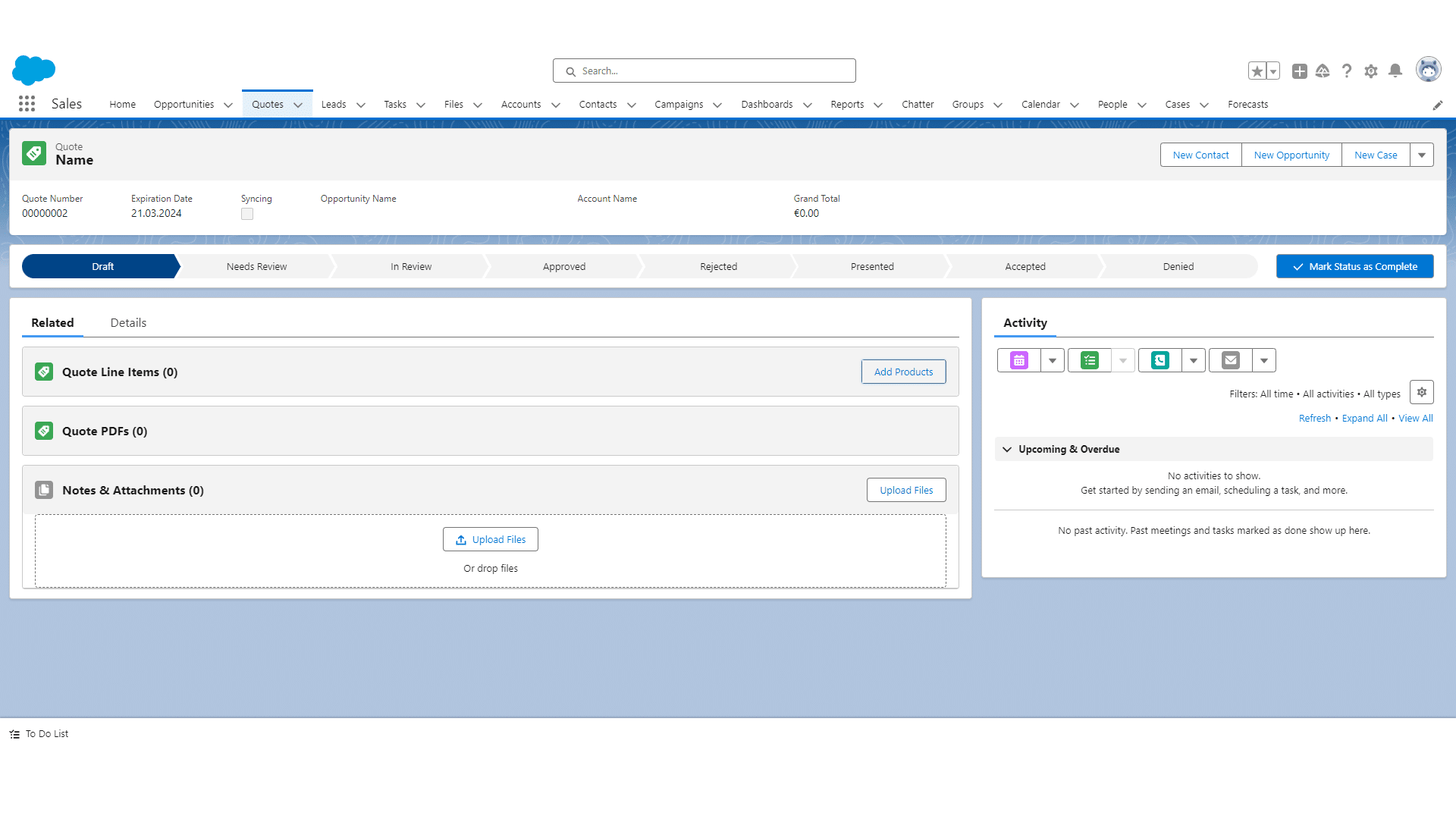Click in the global Search field

pos(704,71)
